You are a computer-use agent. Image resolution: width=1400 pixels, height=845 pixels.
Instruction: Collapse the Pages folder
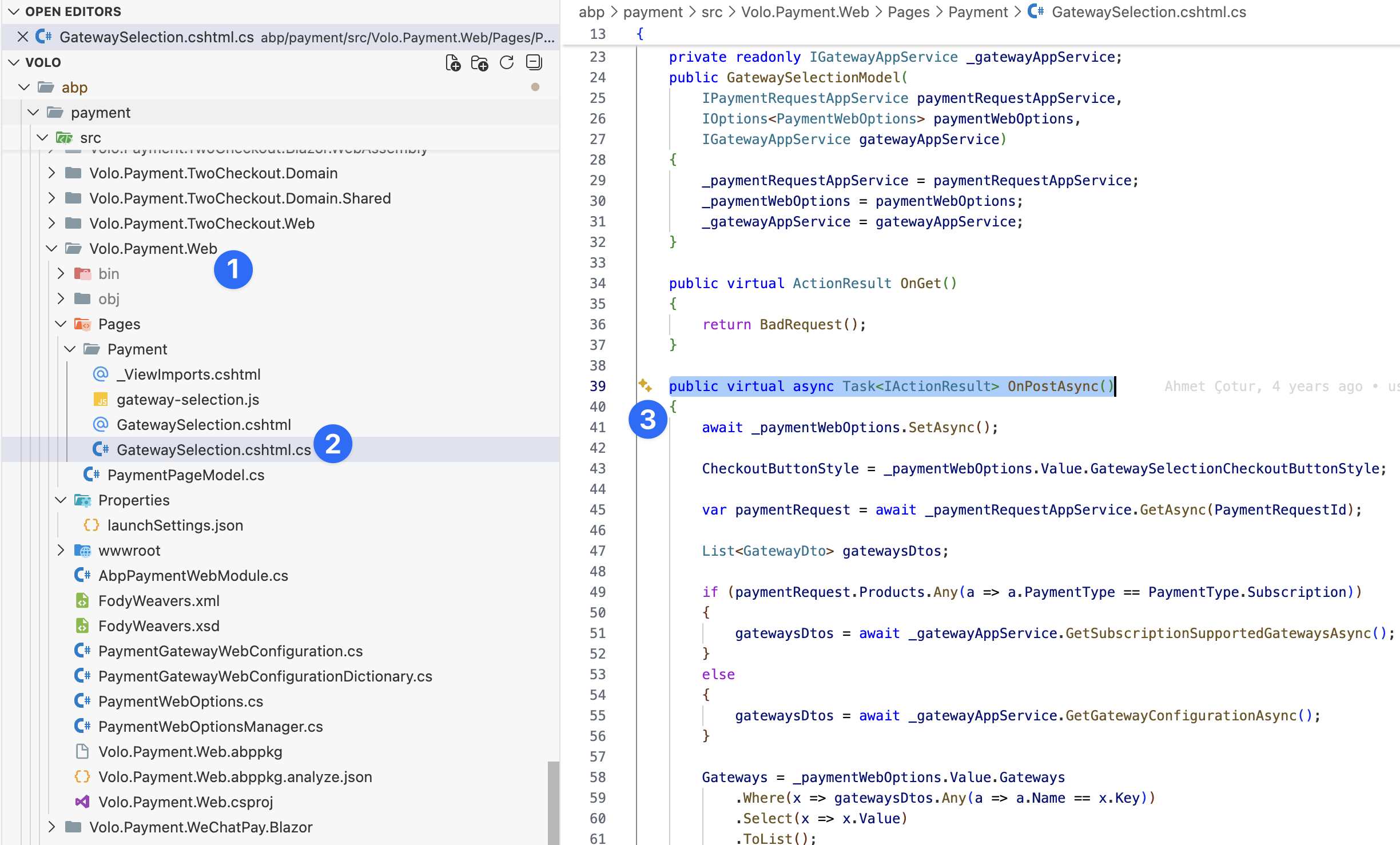point(61,324)
